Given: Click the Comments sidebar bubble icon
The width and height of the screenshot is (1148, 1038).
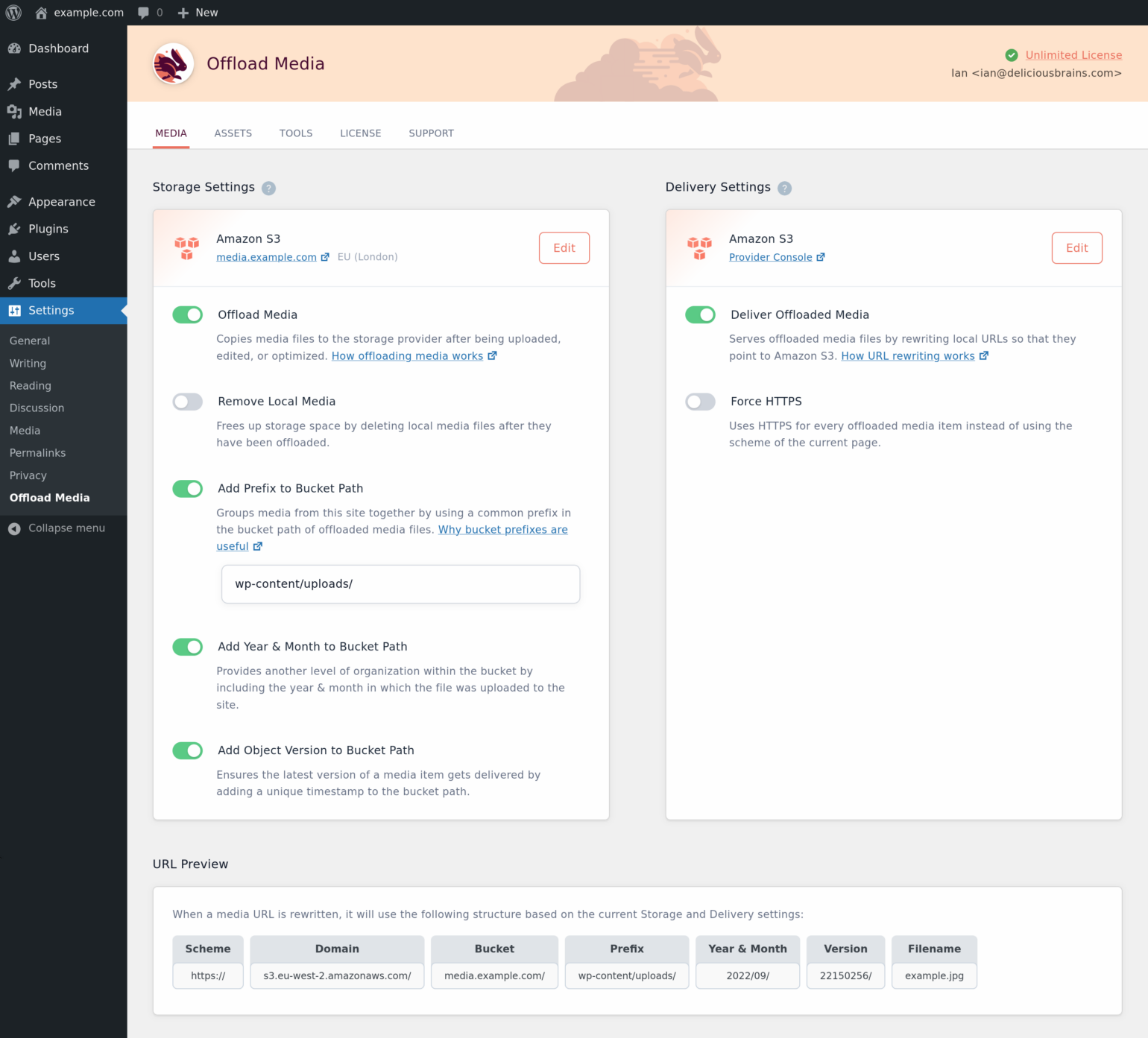Looking at the screenshot, I should coord(14,165).
